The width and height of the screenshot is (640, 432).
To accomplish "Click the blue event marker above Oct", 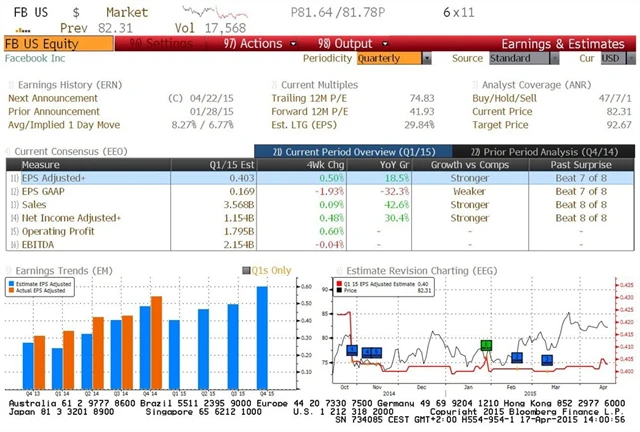I will point(352,349).
